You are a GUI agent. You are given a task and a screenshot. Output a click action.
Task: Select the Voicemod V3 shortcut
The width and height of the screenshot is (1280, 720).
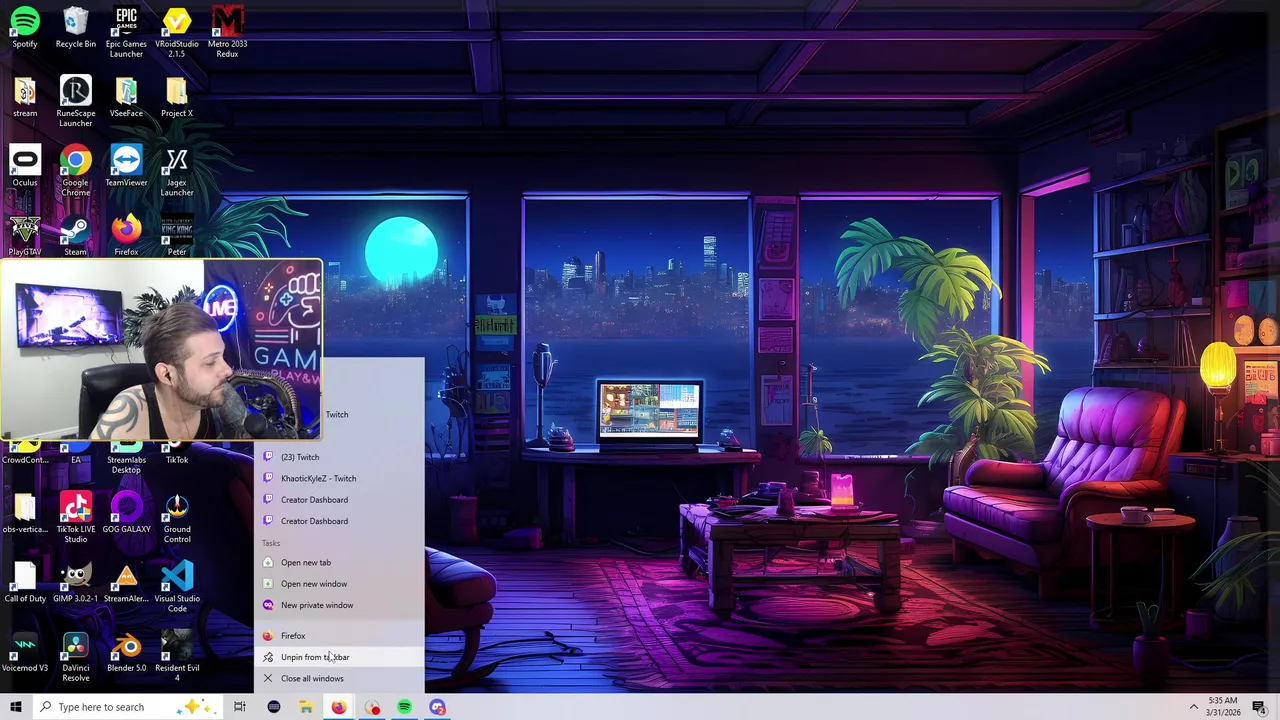pyautogui.click(x=25, y=651)
